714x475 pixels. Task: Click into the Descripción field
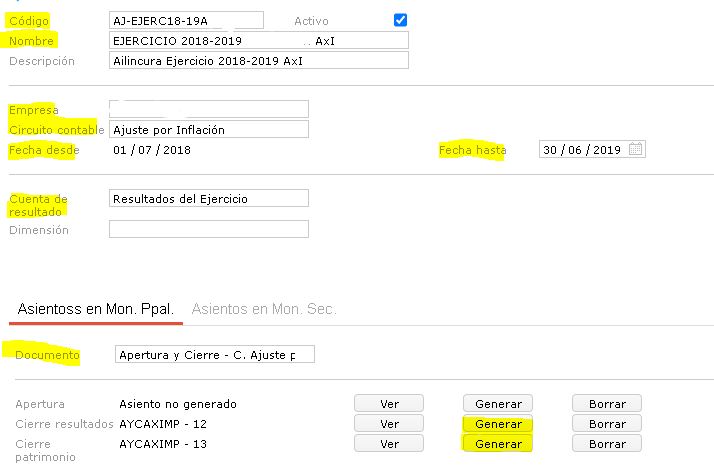[x=259, y=61]
